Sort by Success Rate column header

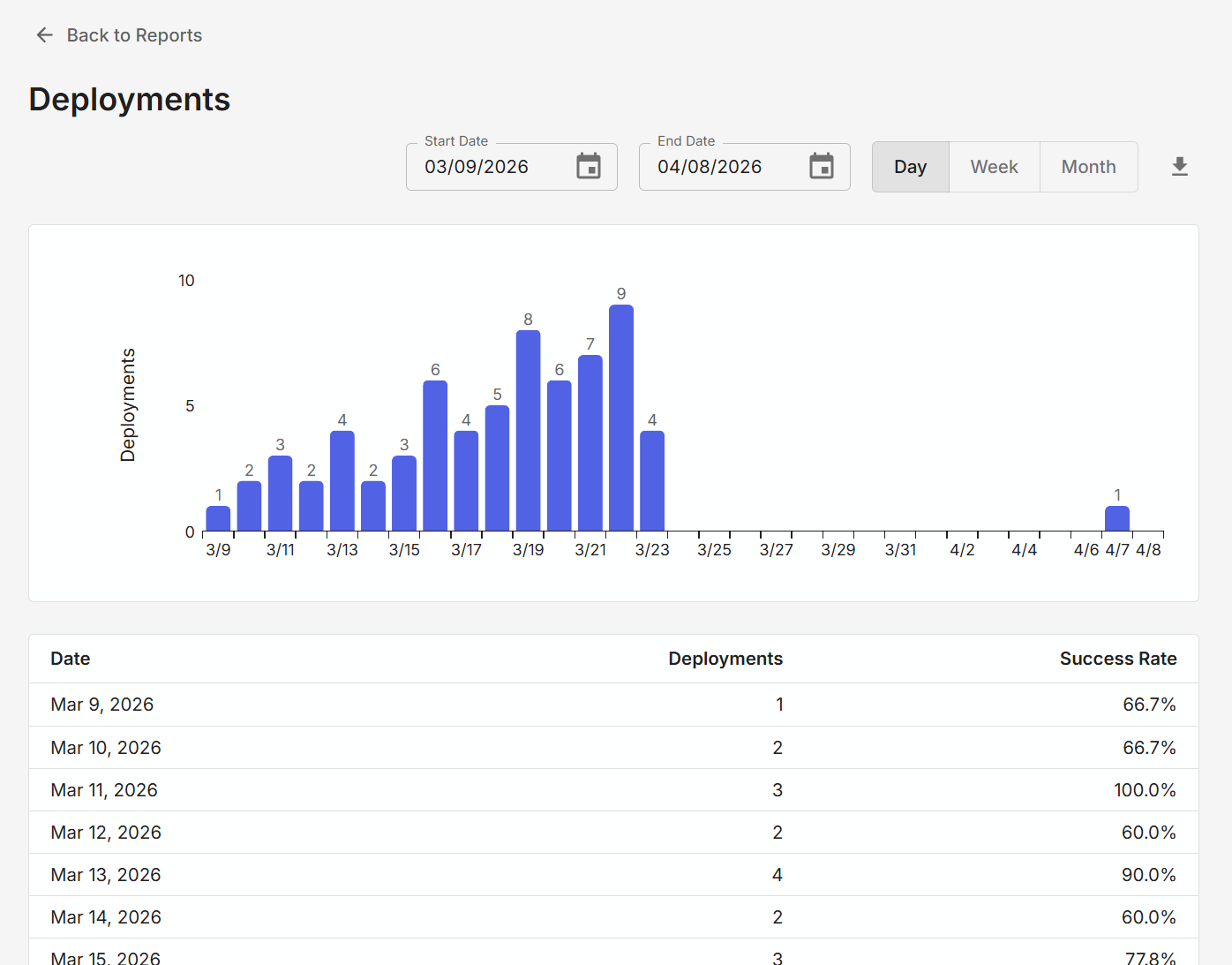pos(1117,659)
